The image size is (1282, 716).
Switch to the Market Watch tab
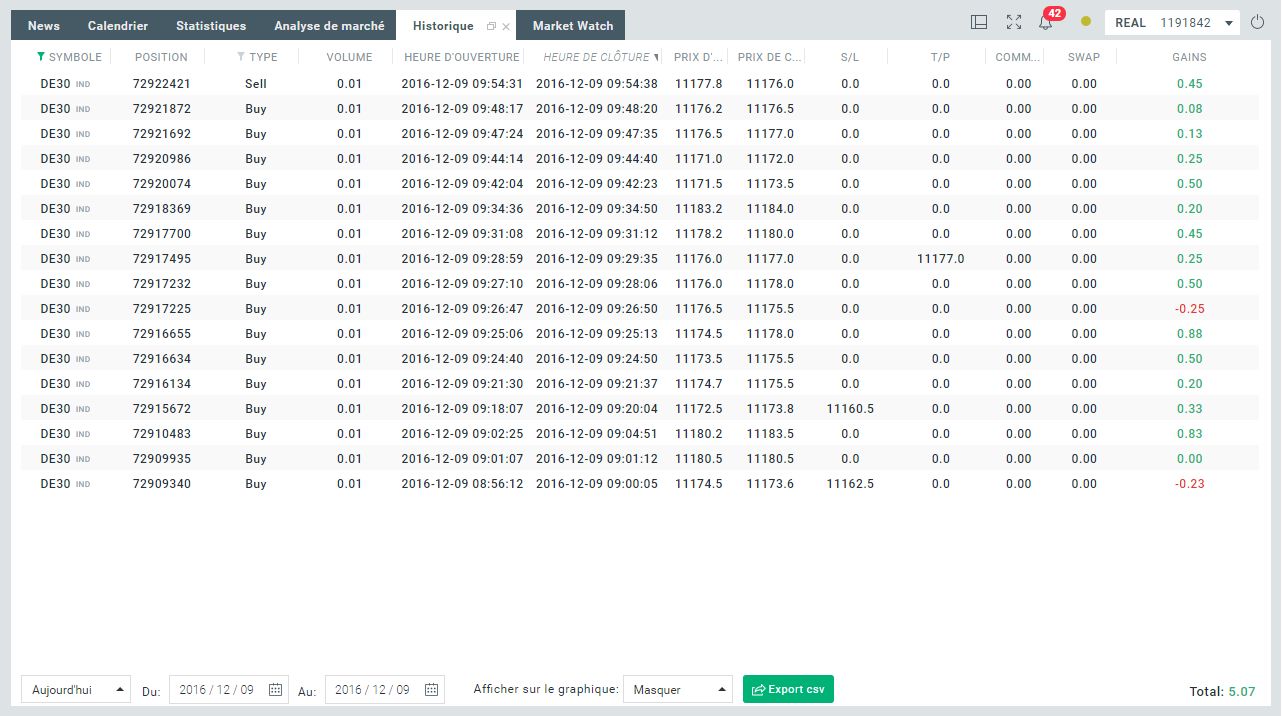[x=573, y=26]
